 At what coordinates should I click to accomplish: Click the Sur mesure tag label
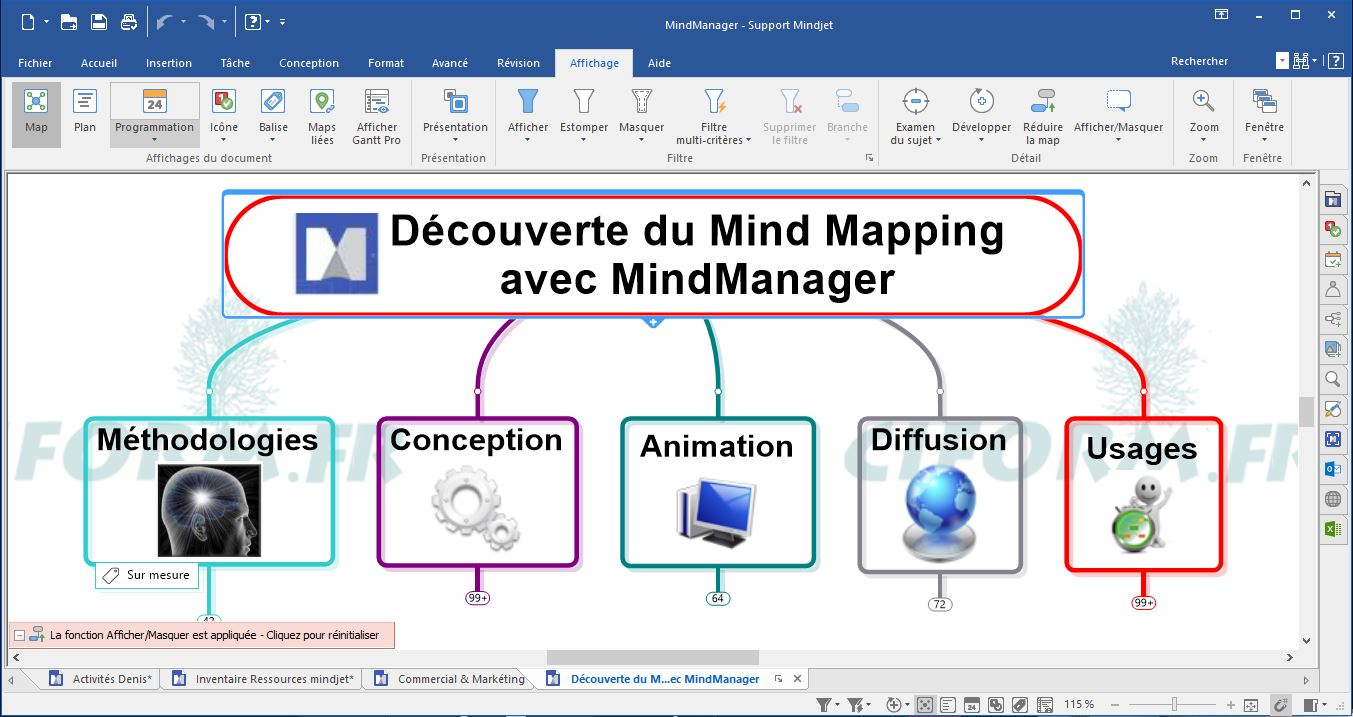coord(147,576)
